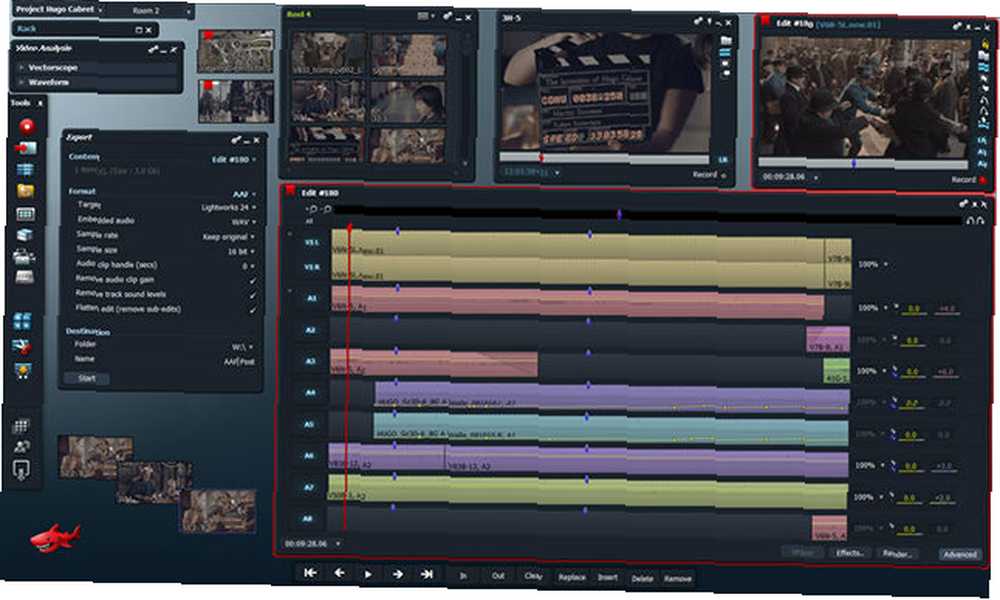Image resolution: width=1000 pixels, height=600 pixels.
Task: Zoom in the Edit #100 timeline
Action: 312,209
